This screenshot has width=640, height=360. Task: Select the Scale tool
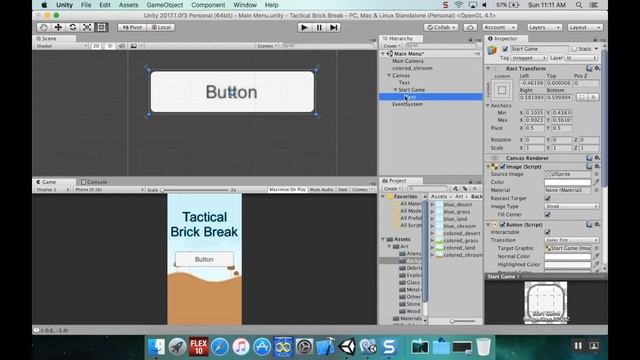[x=87, y=27]
